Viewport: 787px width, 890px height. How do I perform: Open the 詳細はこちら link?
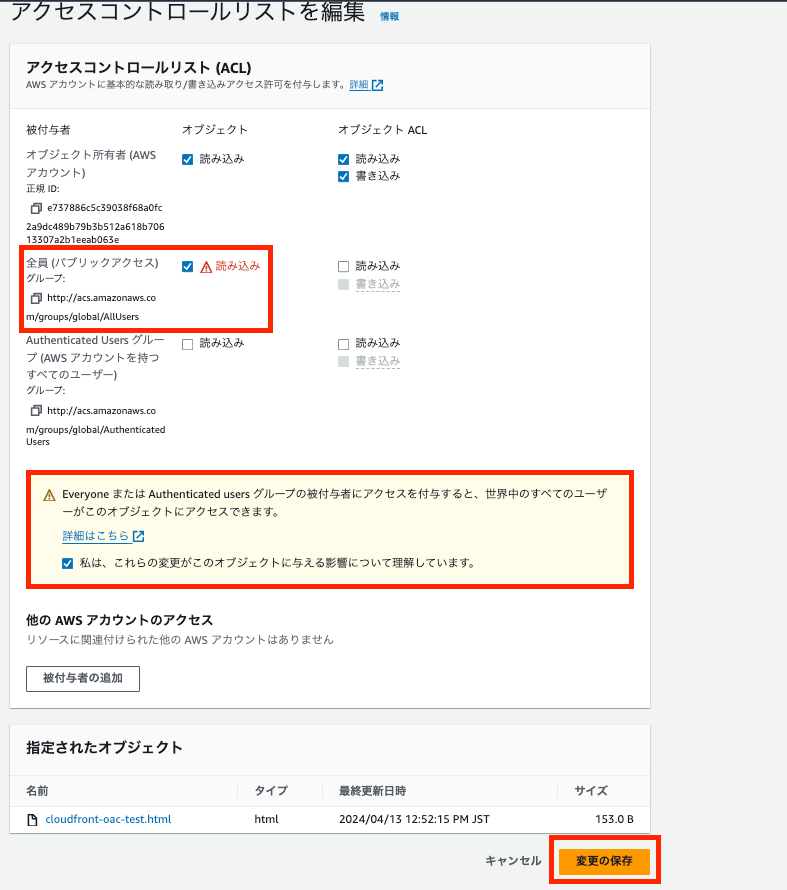pos(95,536)
